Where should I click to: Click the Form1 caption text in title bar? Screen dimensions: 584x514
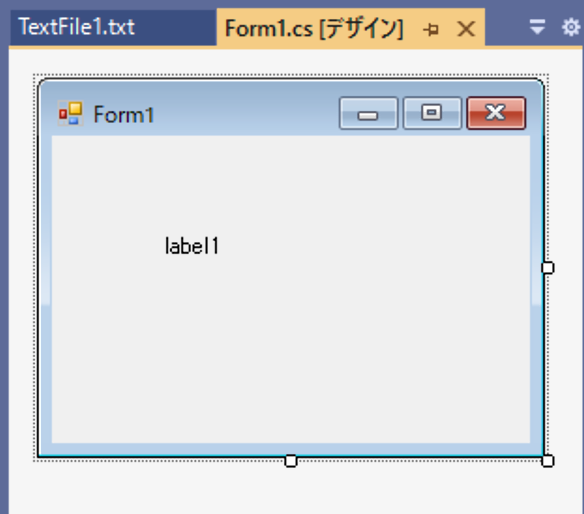click(x=124, y=114)
